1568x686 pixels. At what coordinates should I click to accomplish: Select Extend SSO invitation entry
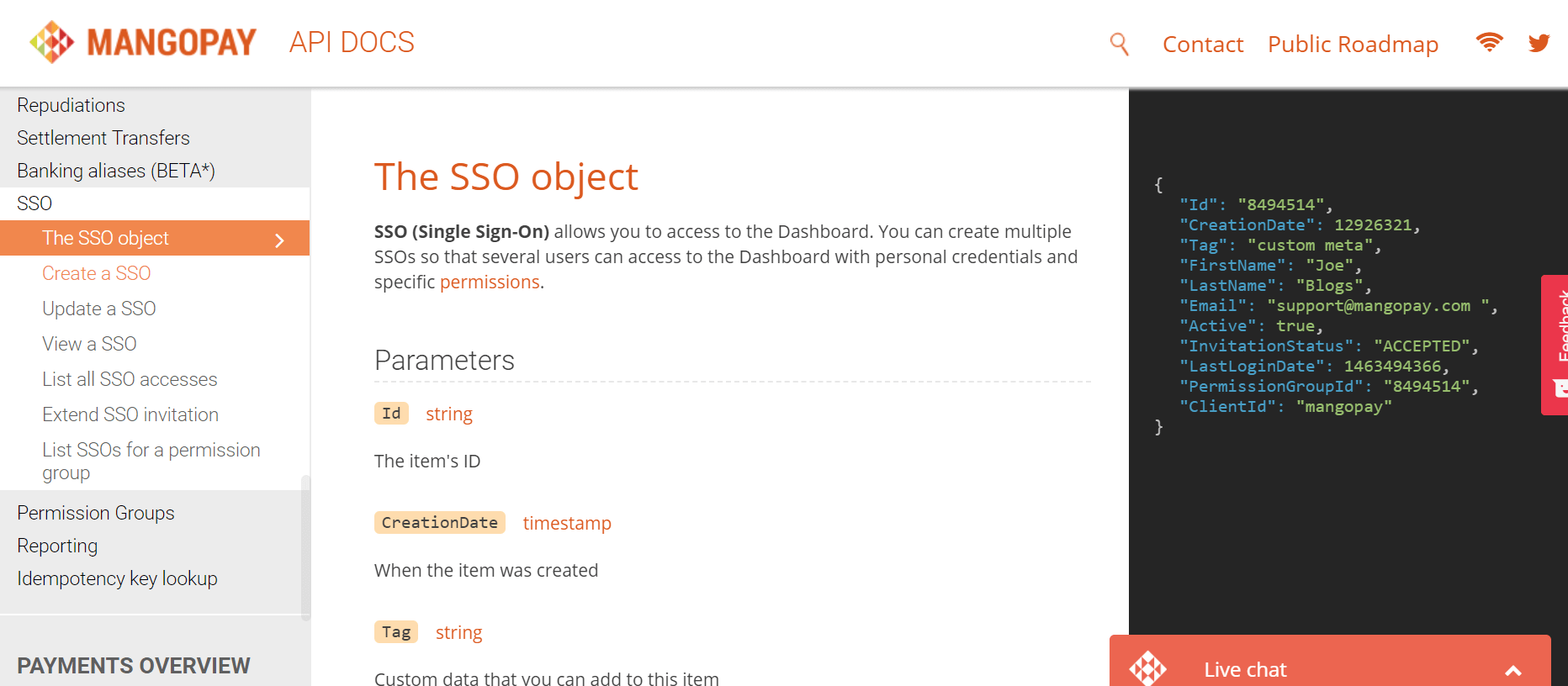[x=130, y=414]
